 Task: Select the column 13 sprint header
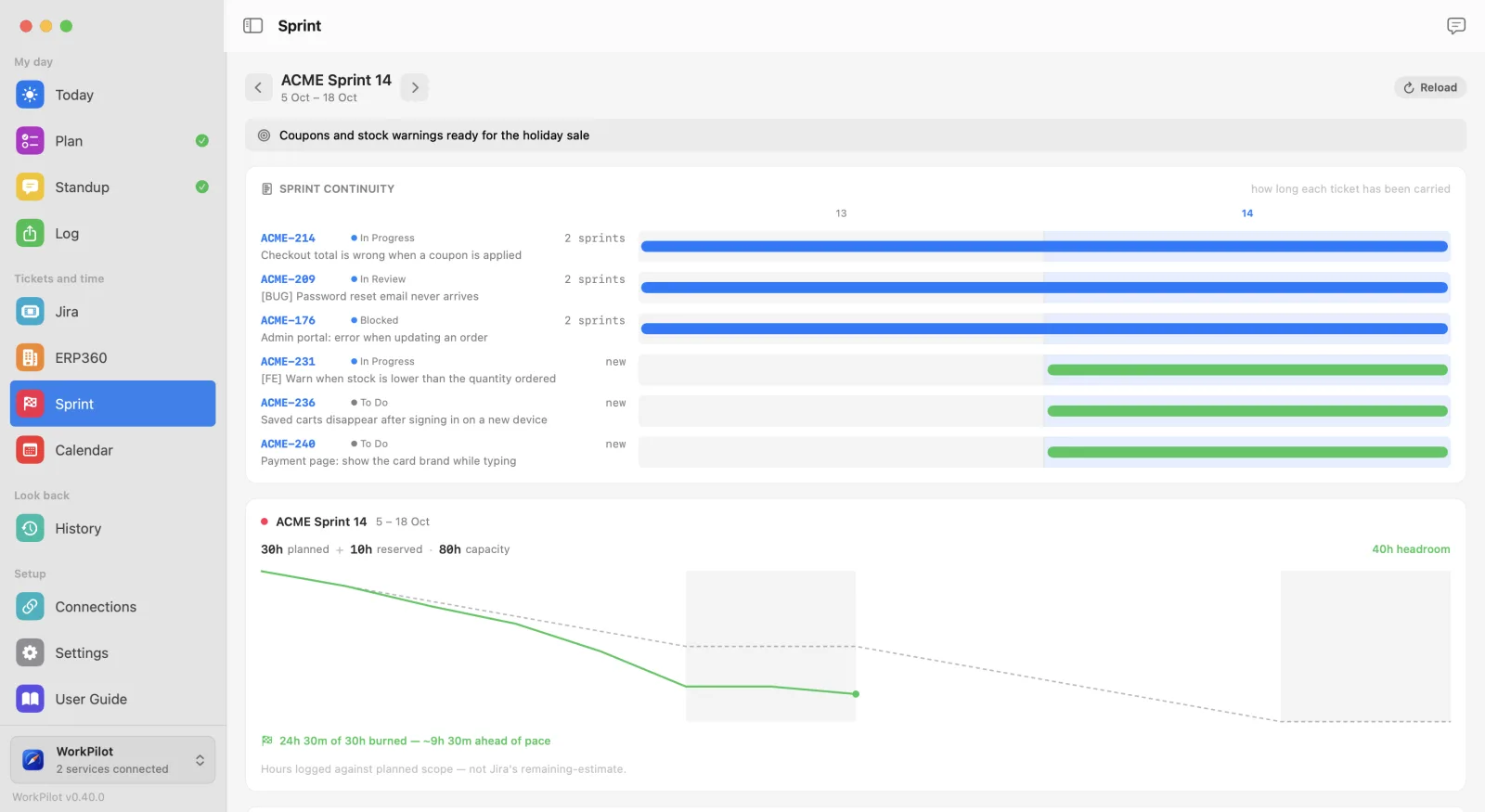pos(841,213)
